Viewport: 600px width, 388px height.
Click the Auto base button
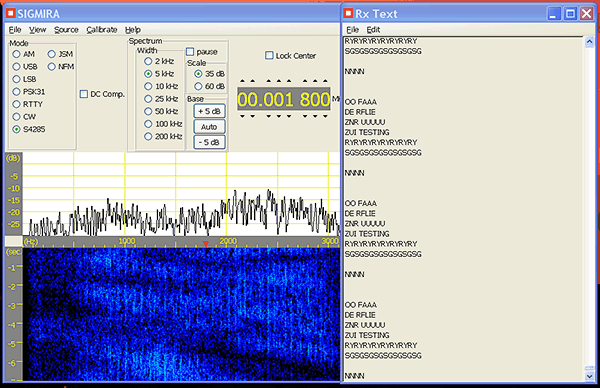[x=209, y=127]
